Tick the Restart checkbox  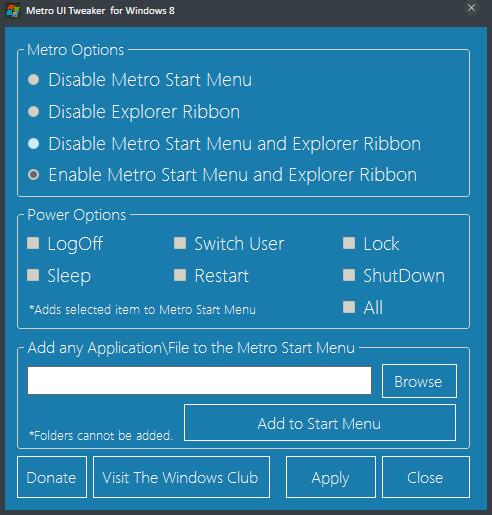coord(180,275)
